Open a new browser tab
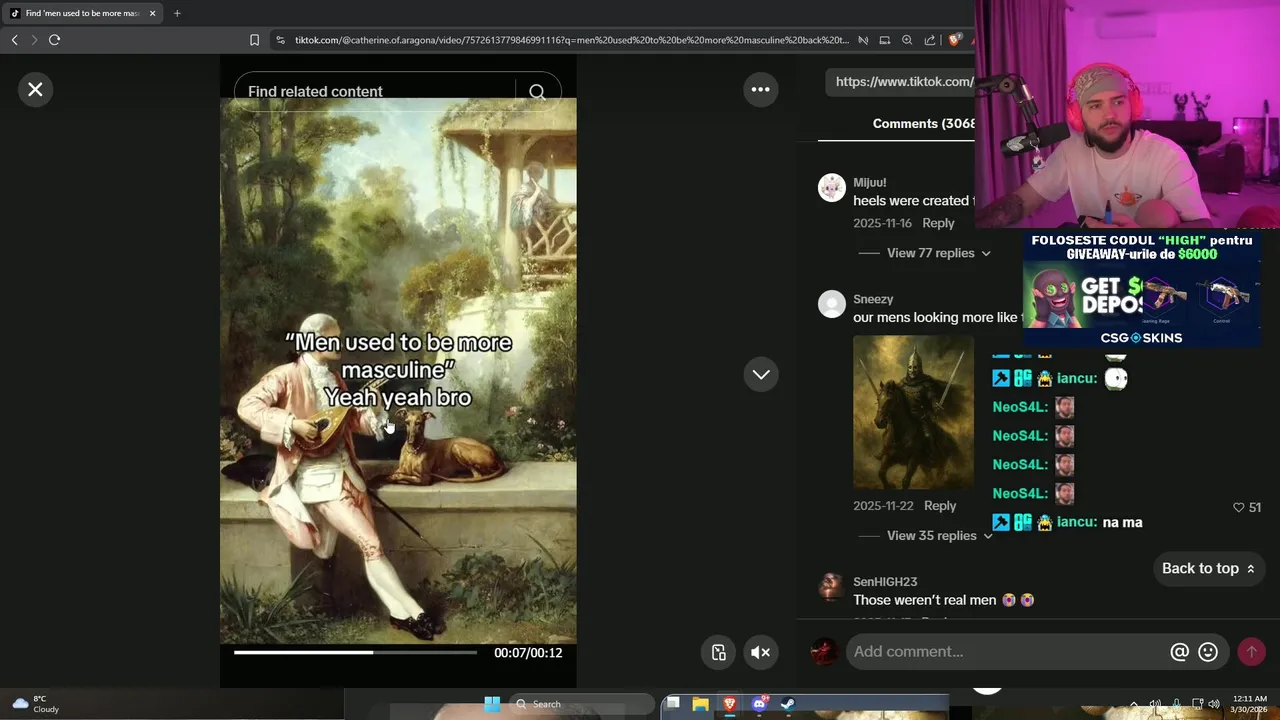This screenshot has height=720, width=1280. 177,14
